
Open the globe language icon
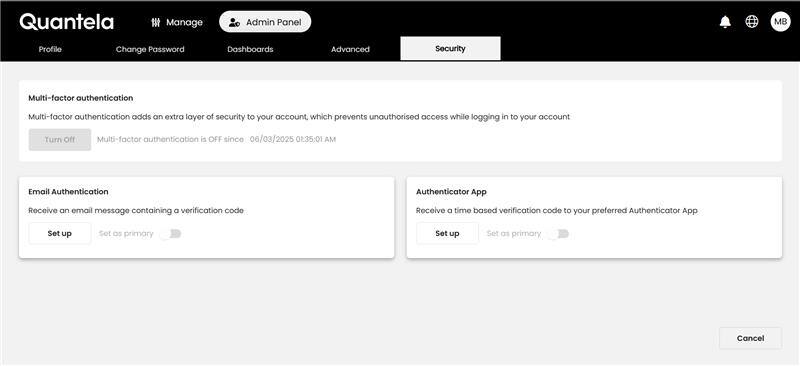[752, 21]
